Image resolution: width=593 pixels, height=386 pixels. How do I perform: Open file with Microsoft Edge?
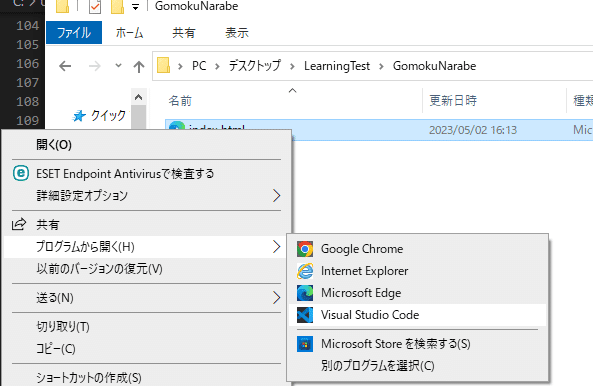pos(418,293)
